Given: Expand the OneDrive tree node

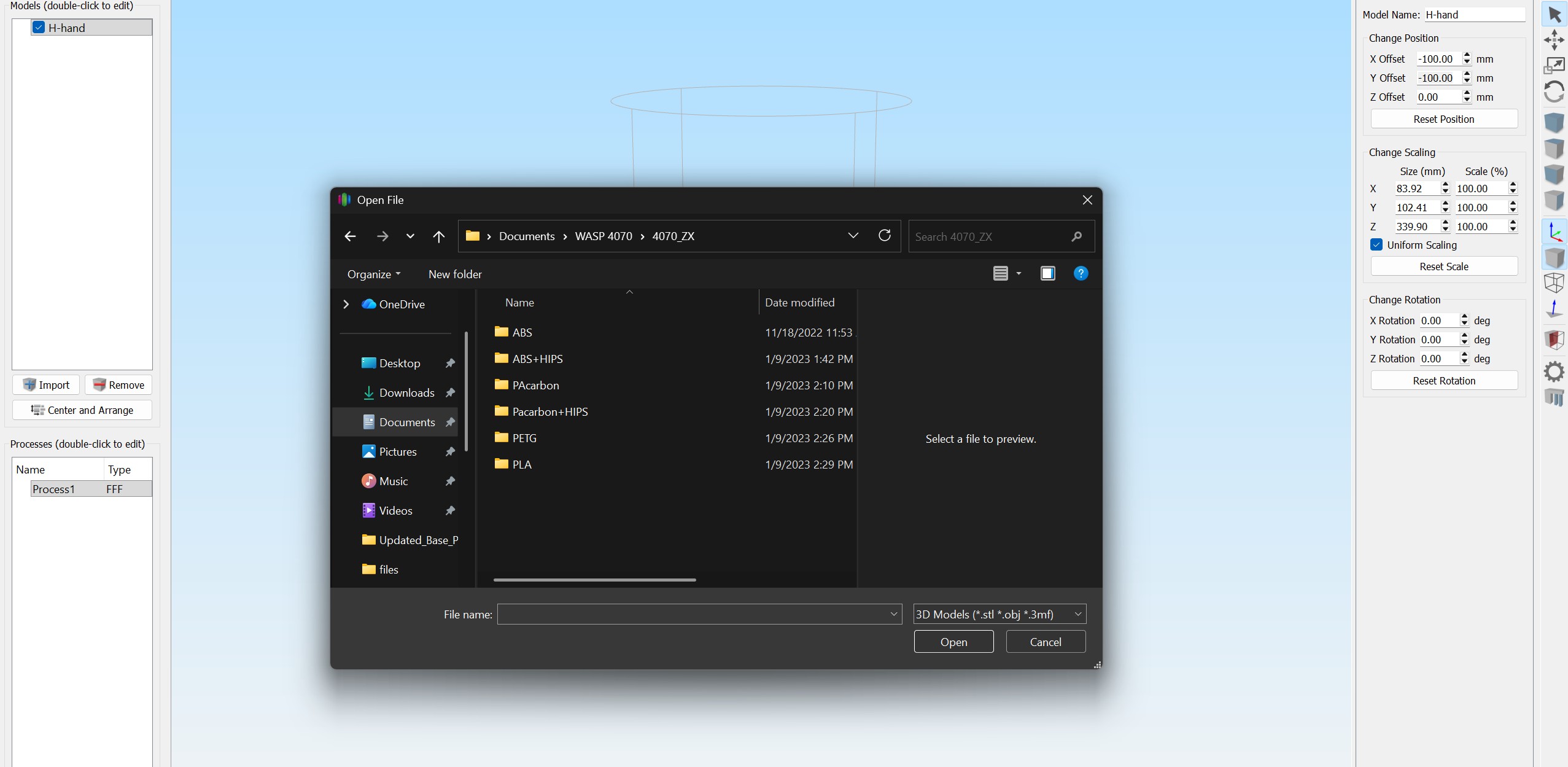Looking at the screenshot, I should [x=346, y=304].
